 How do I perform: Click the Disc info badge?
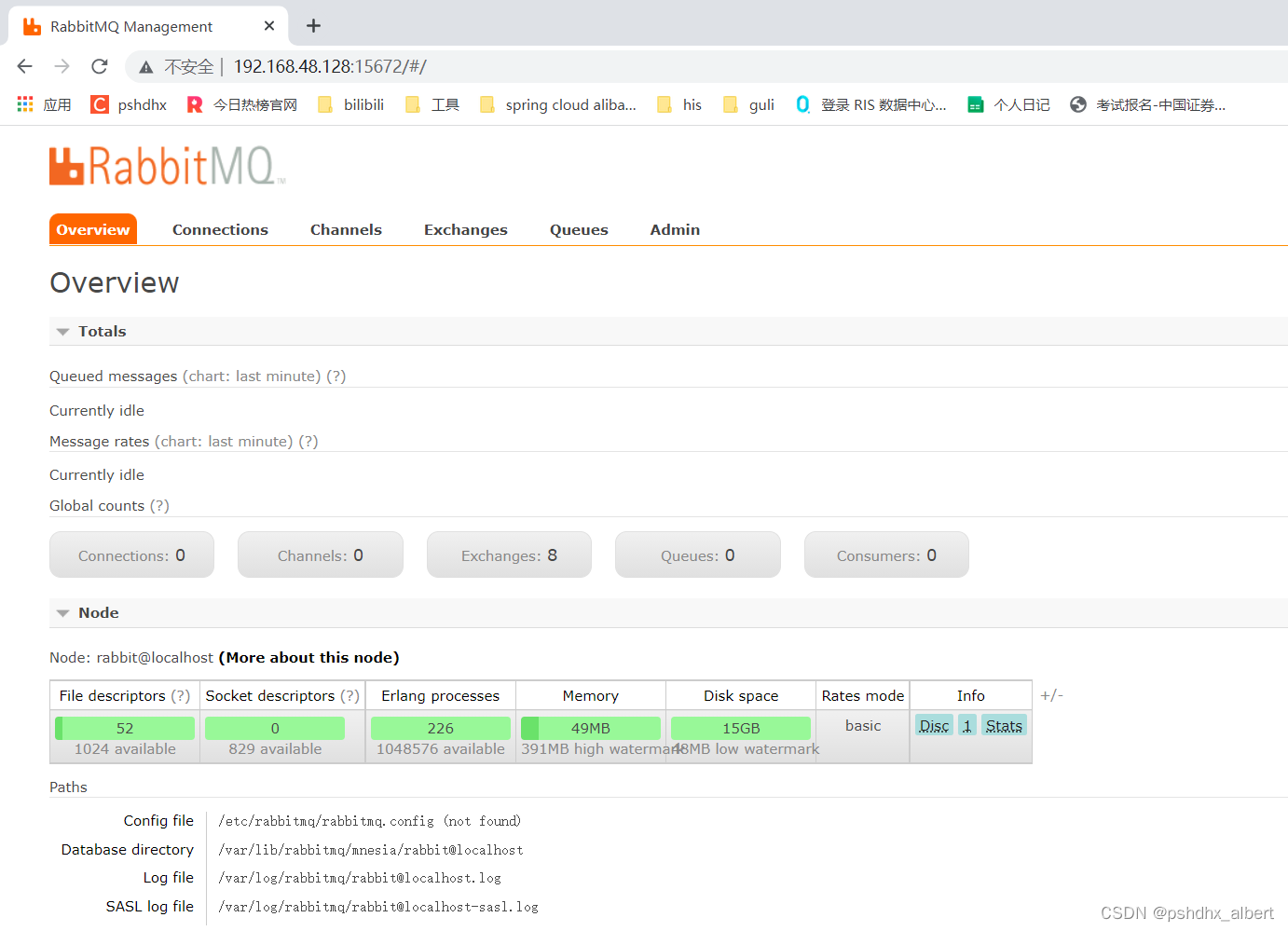coord(934,726)
